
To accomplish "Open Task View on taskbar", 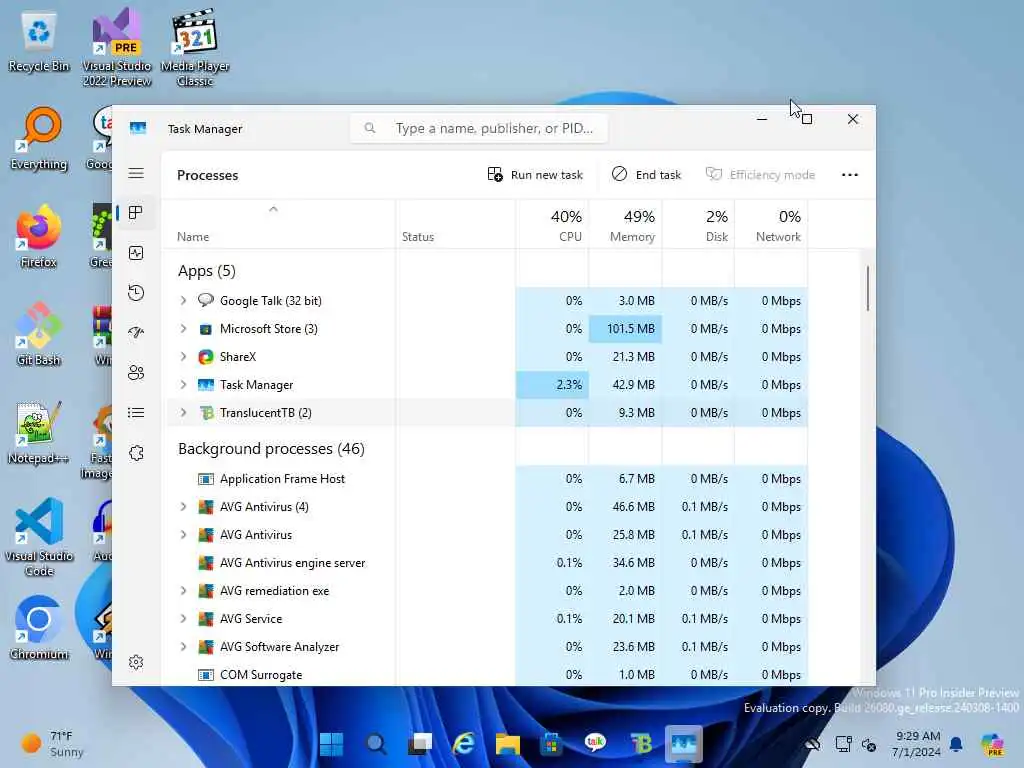I will (x=420, y=744).
